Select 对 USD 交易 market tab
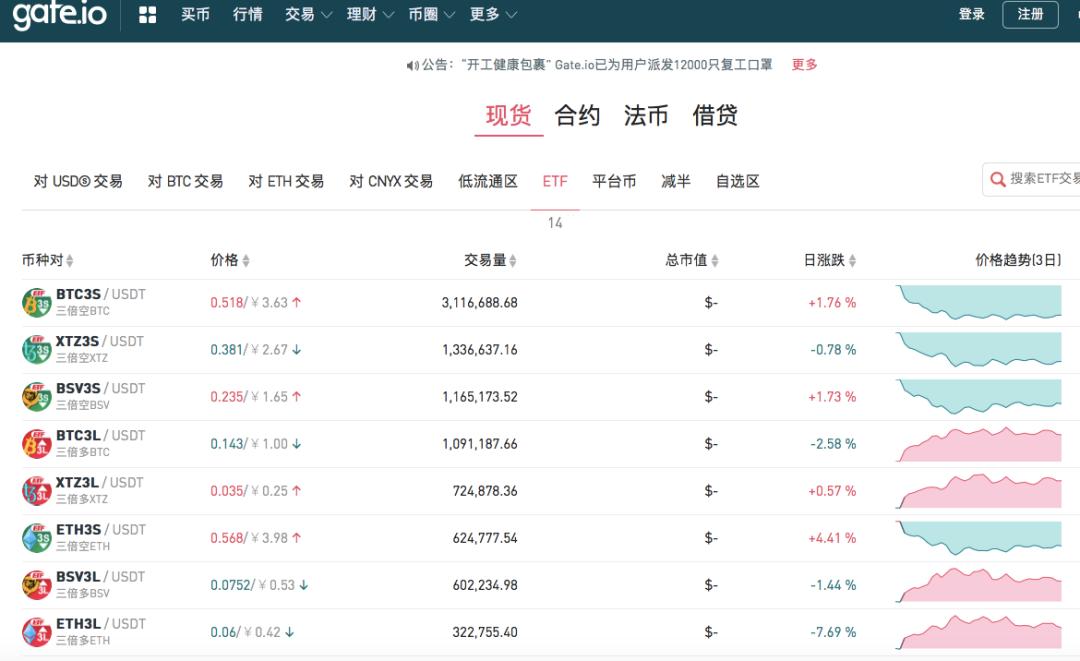1080x661 pixels. coord(78,181)
